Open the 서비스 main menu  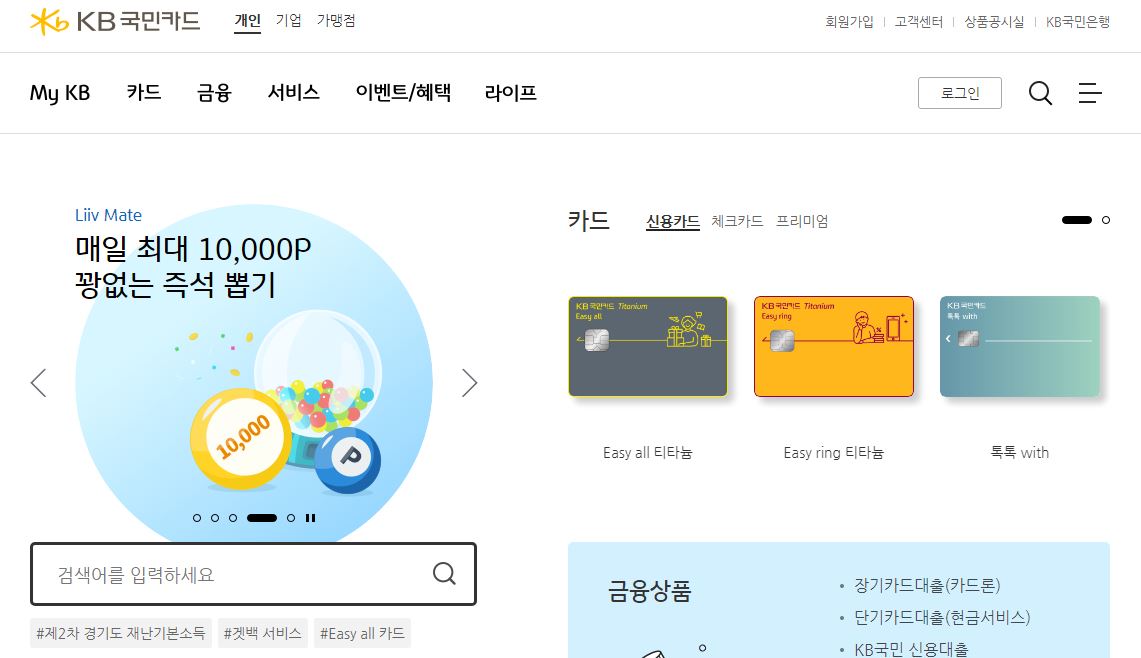tap(293, 92)
